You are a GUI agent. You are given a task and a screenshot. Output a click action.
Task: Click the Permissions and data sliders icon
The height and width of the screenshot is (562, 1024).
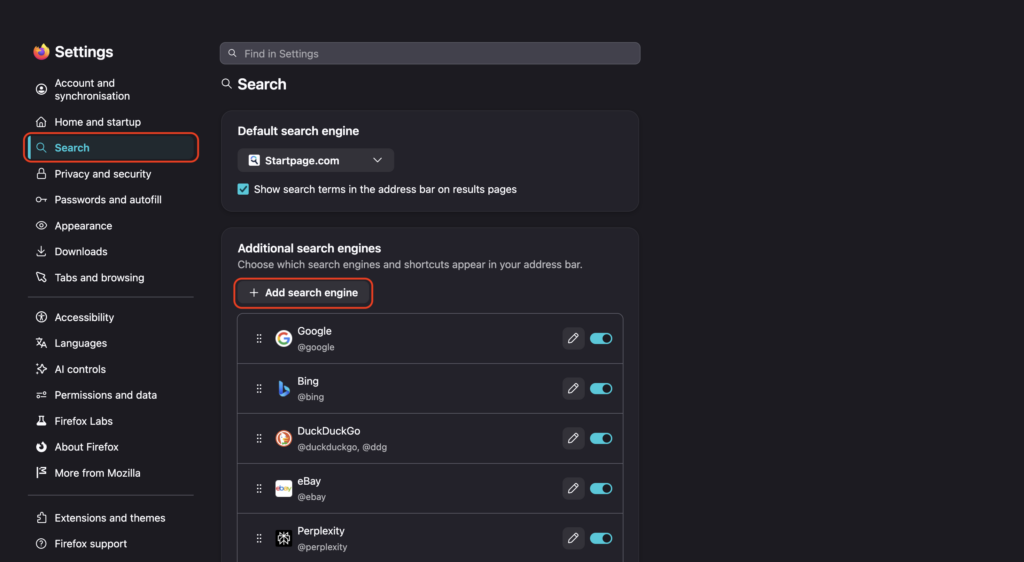tap(41, 395)
